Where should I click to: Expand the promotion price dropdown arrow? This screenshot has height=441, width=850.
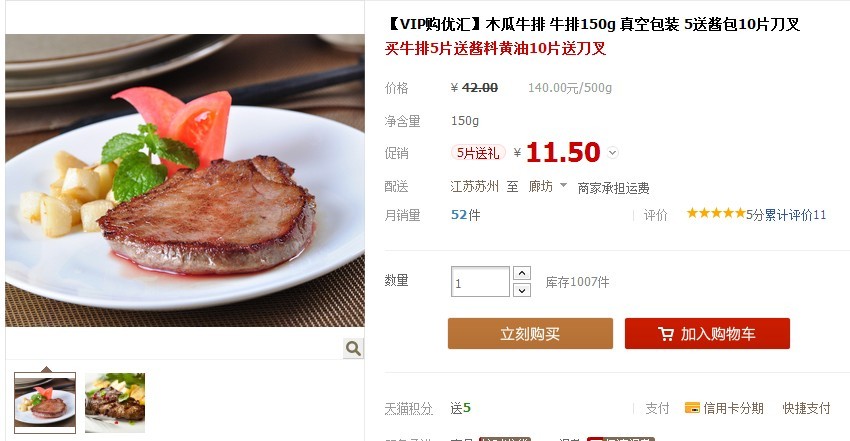point(613,153)
